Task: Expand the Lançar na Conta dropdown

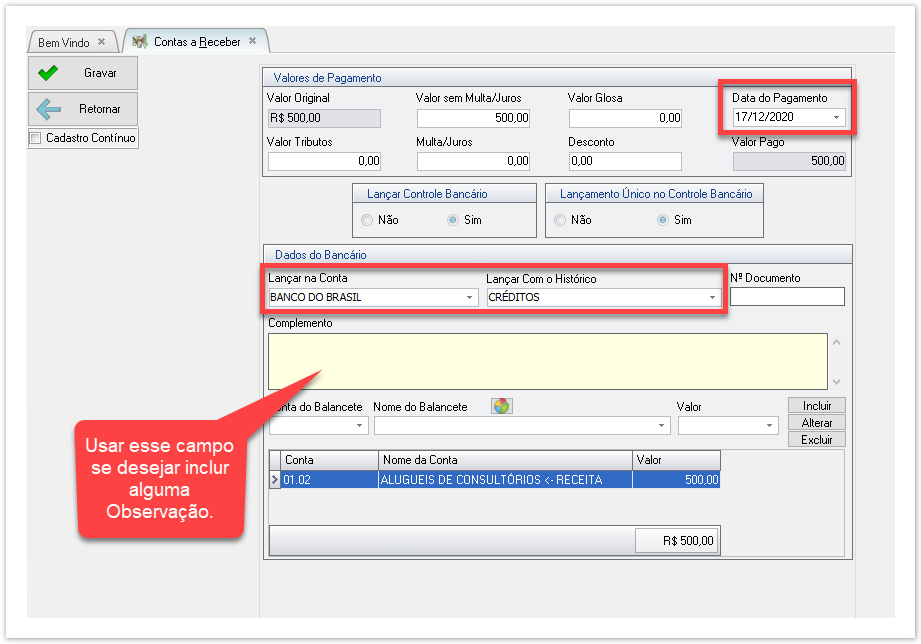Action: coord(470,298)
